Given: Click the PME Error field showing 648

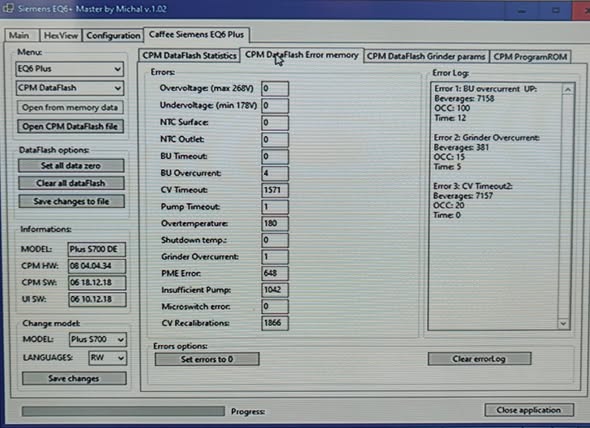Looking at the screenshot, I should point(275,273).
